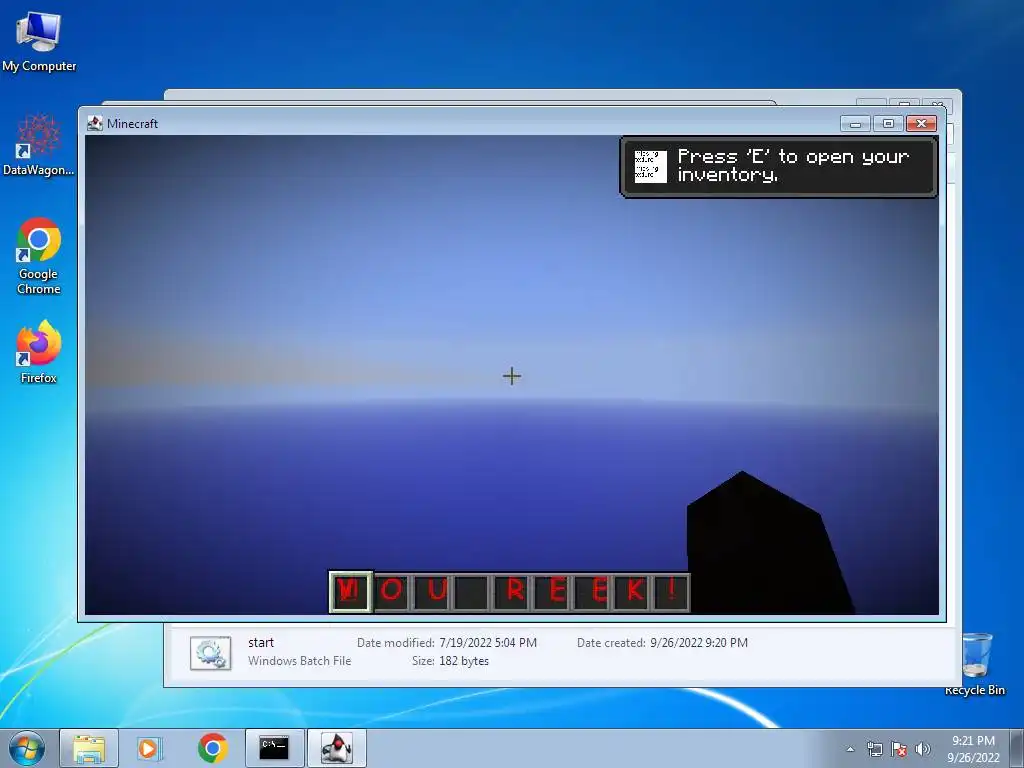The height and width of the screenshot is (768, 1024).
Task: Click "7/19/2022 5:04 PM" date modified value
Action: 488,643
